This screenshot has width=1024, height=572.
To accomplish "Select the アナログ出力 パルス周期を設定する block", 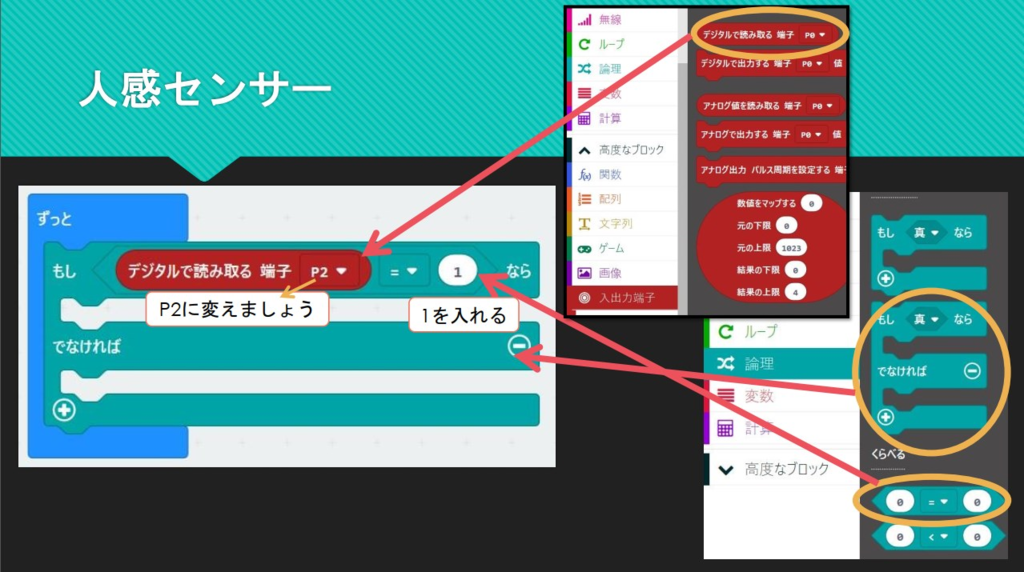I will [x=771, y=170].
